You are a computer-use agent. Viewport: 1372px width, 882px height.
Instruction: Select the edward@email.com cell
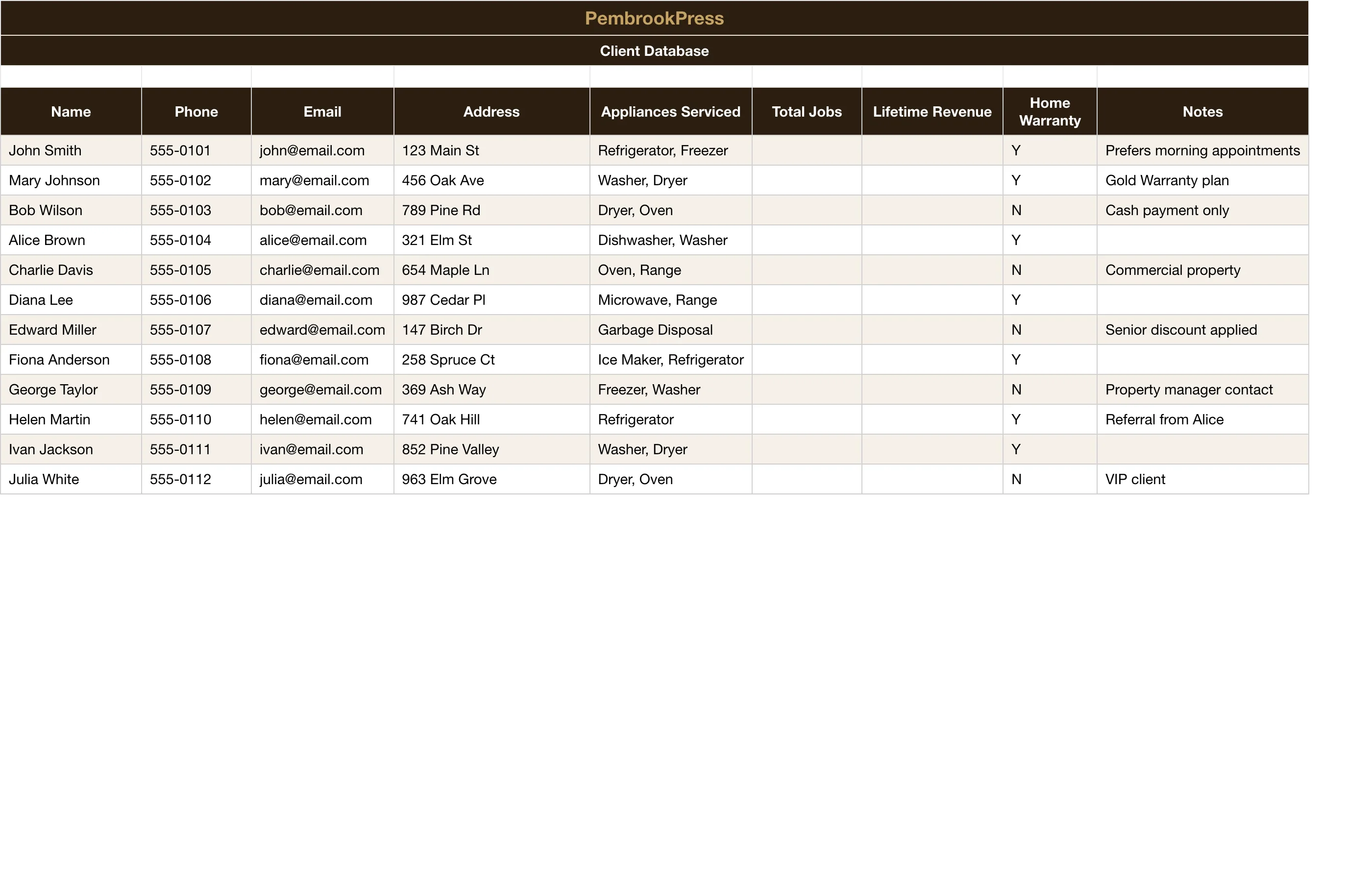point(322,330)
